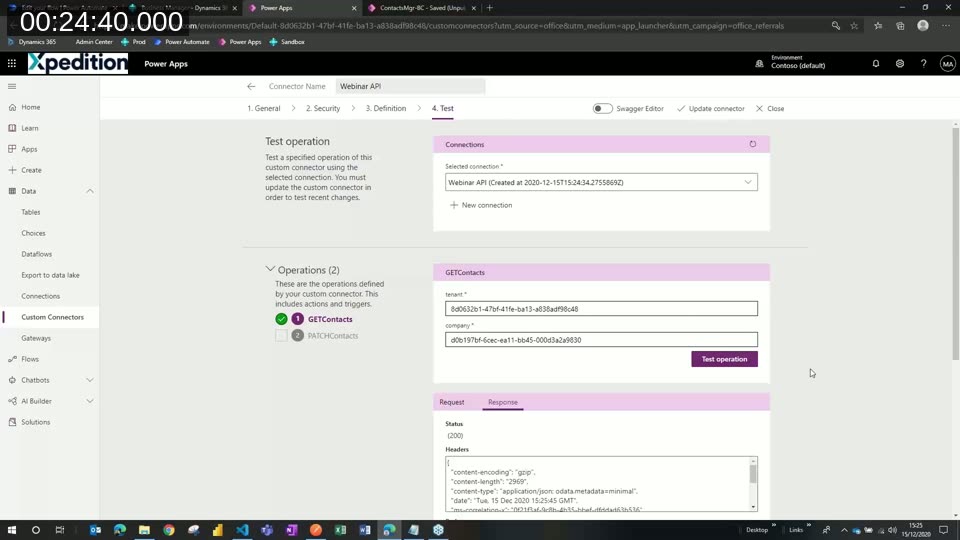Go to step 2. Security
The height and width of the screenshot is (540, 960).
pos(323,108)
